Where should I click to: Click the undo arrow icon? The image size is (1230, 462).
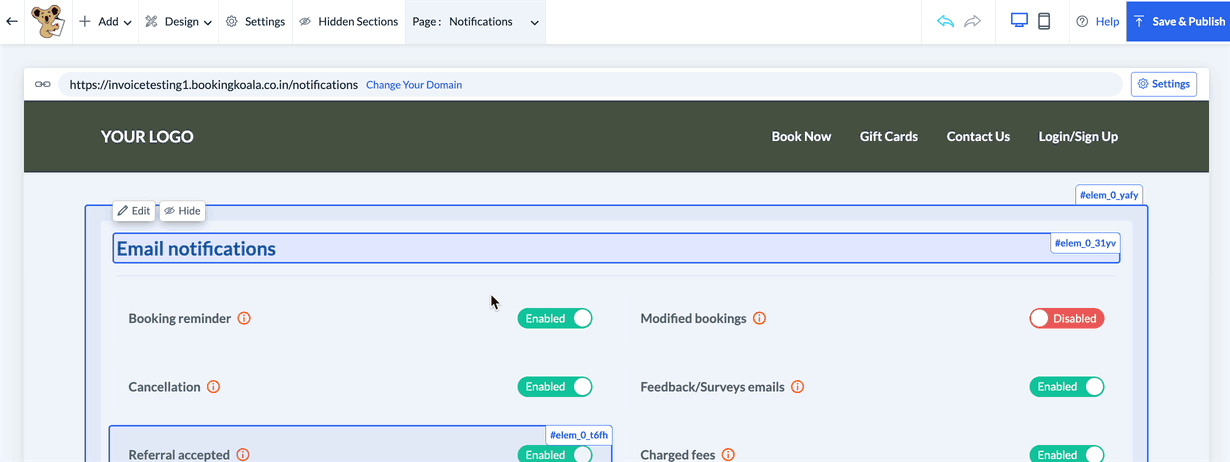coord(945,21)
